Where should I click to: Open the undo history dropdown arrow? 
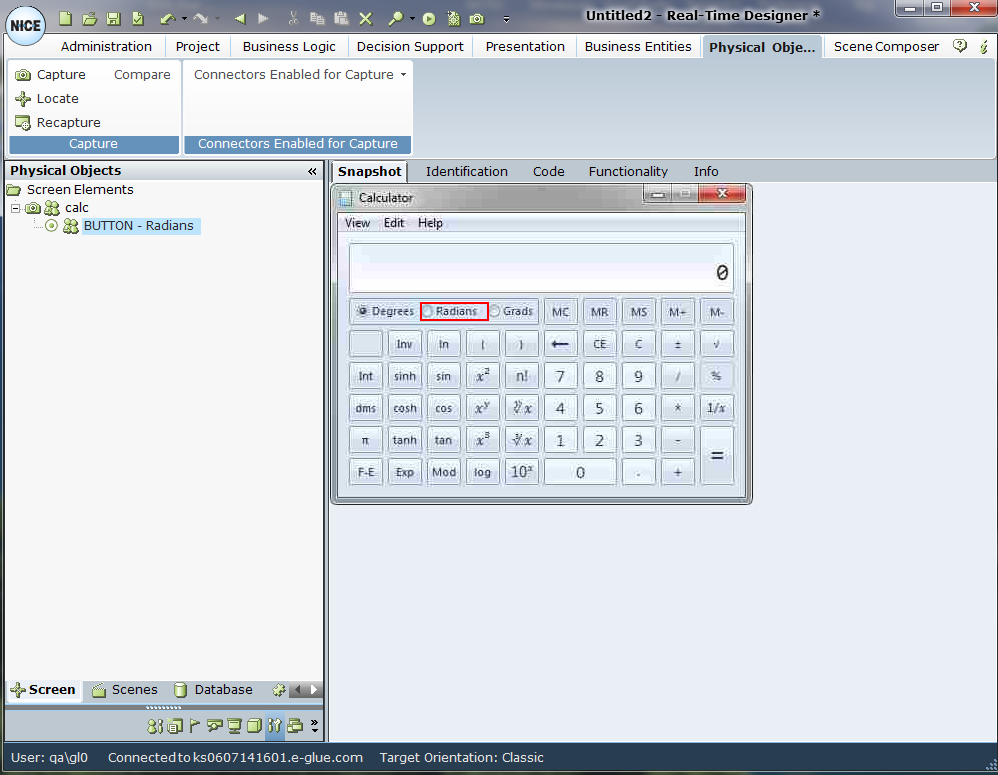pyautogui.click(x=184, y=18)
